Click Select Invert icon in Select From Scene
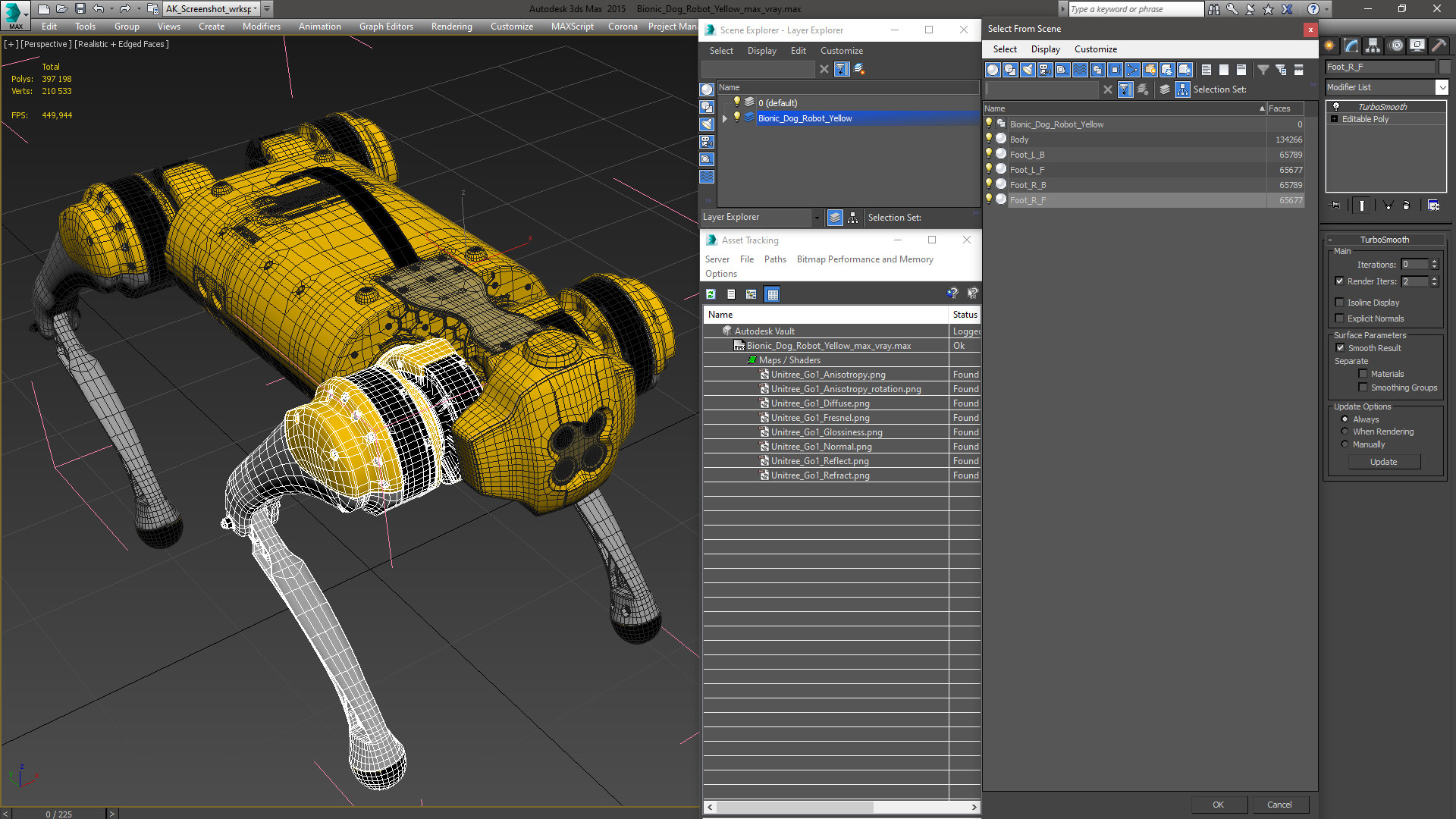This screenshot has height=819, width=1456. [x=1241, y=70]
